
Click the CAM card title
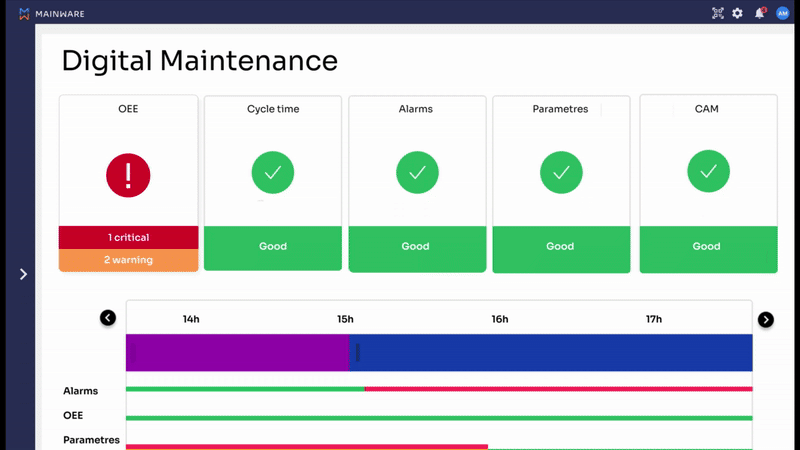pyautogui.click(x=707, y=109)
